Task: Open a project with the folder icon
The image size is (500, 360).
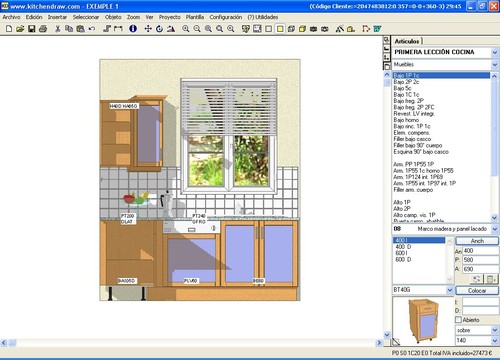Action: [x=20, y=29]
